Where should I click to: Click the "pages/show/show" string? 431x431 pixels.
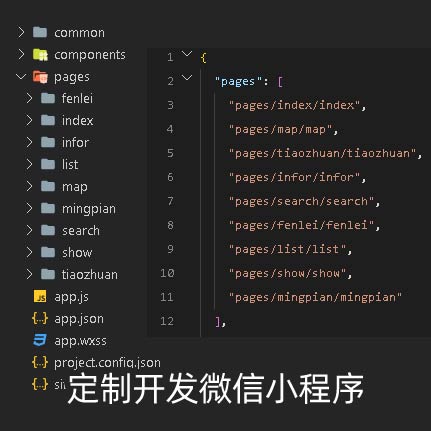287,274
